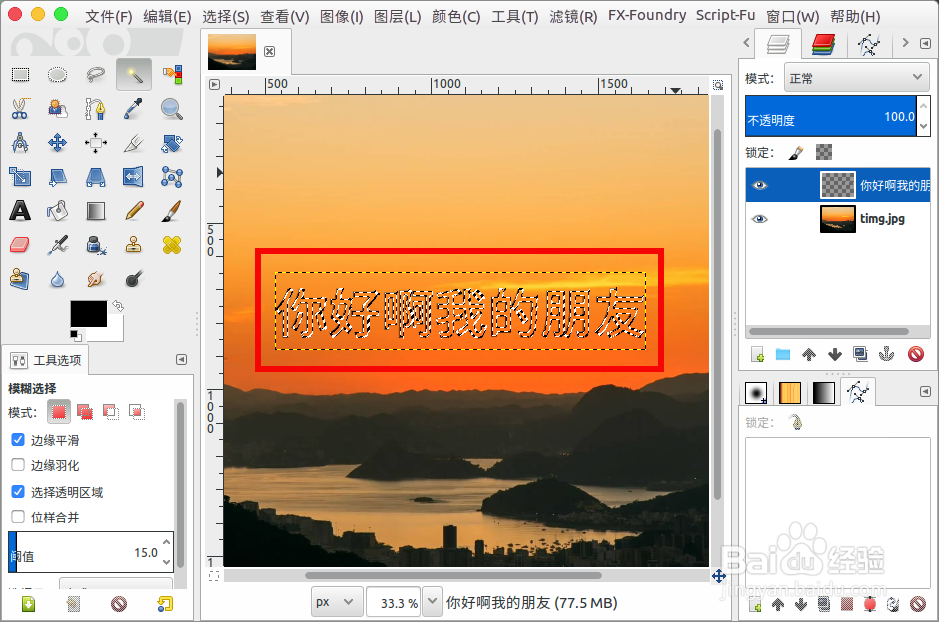Choose add to selection mode
This screenshot has width=939, height=622.
point(84,412)
